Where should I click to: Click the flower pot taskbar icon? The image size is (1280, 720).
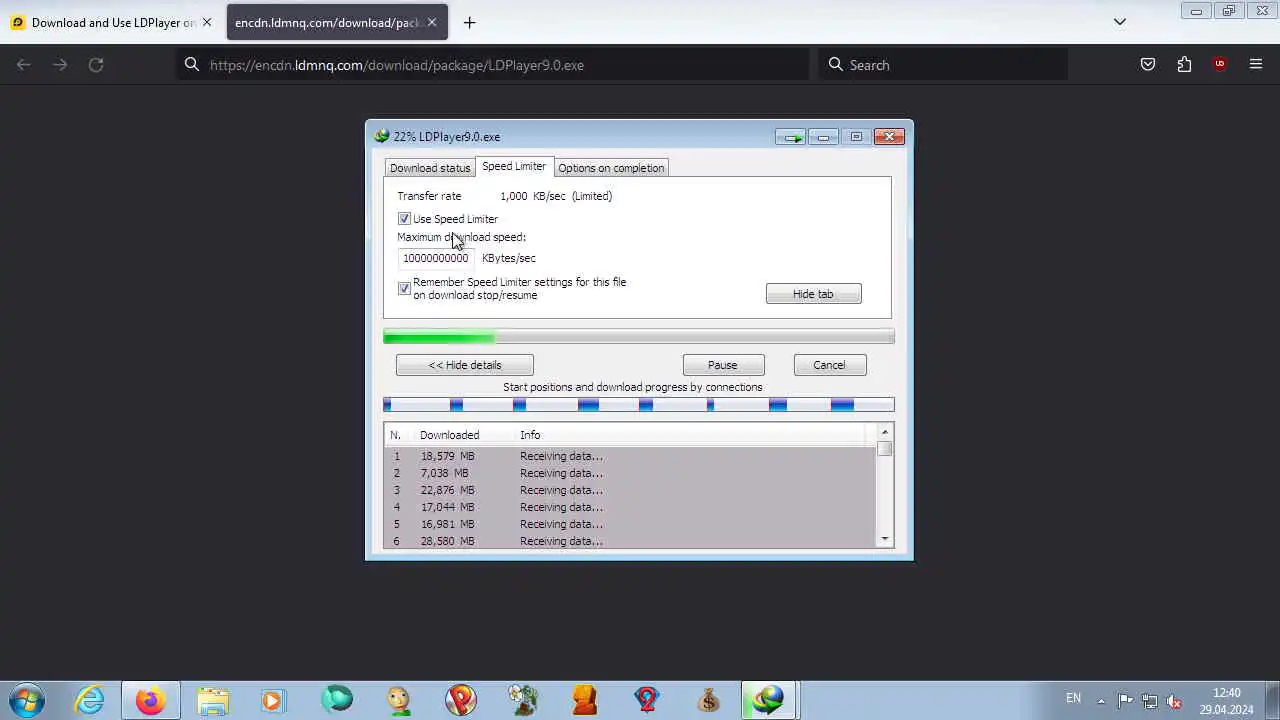point(523,700)
